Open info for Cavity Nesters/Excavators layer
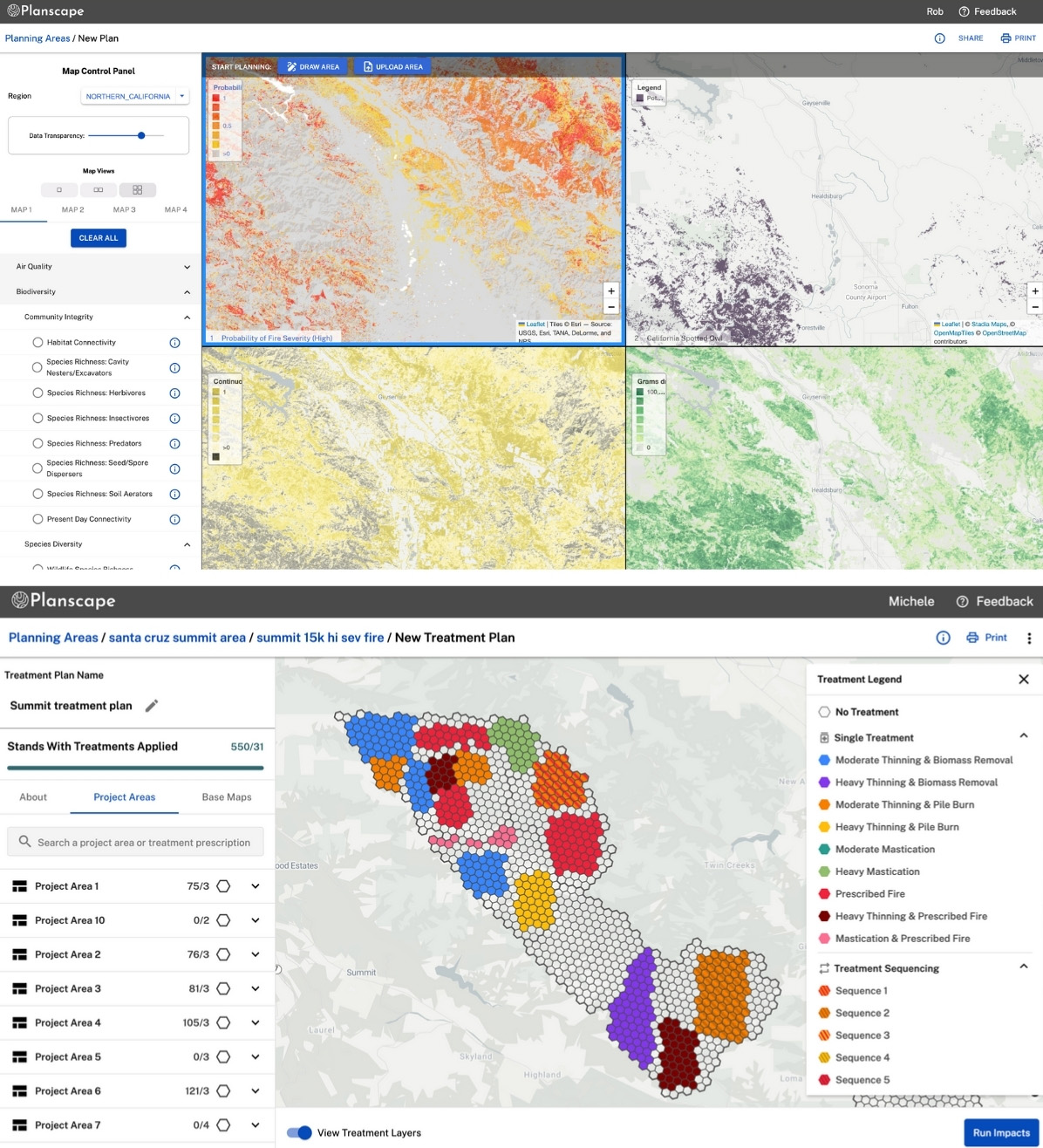The image size is (1043, 1148). [x=174, y=368]
